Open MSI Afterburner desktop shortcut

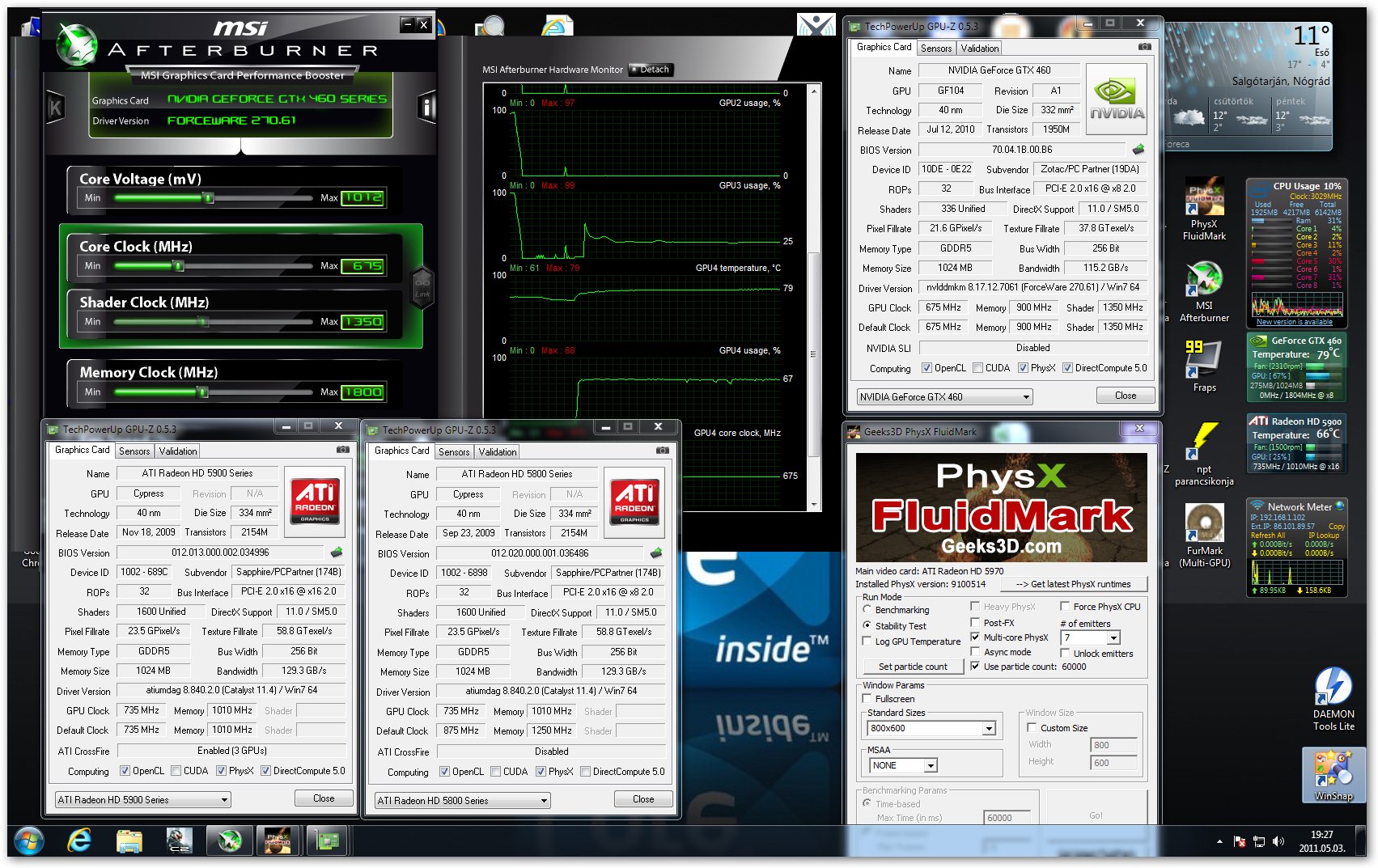click(1204, 291)
